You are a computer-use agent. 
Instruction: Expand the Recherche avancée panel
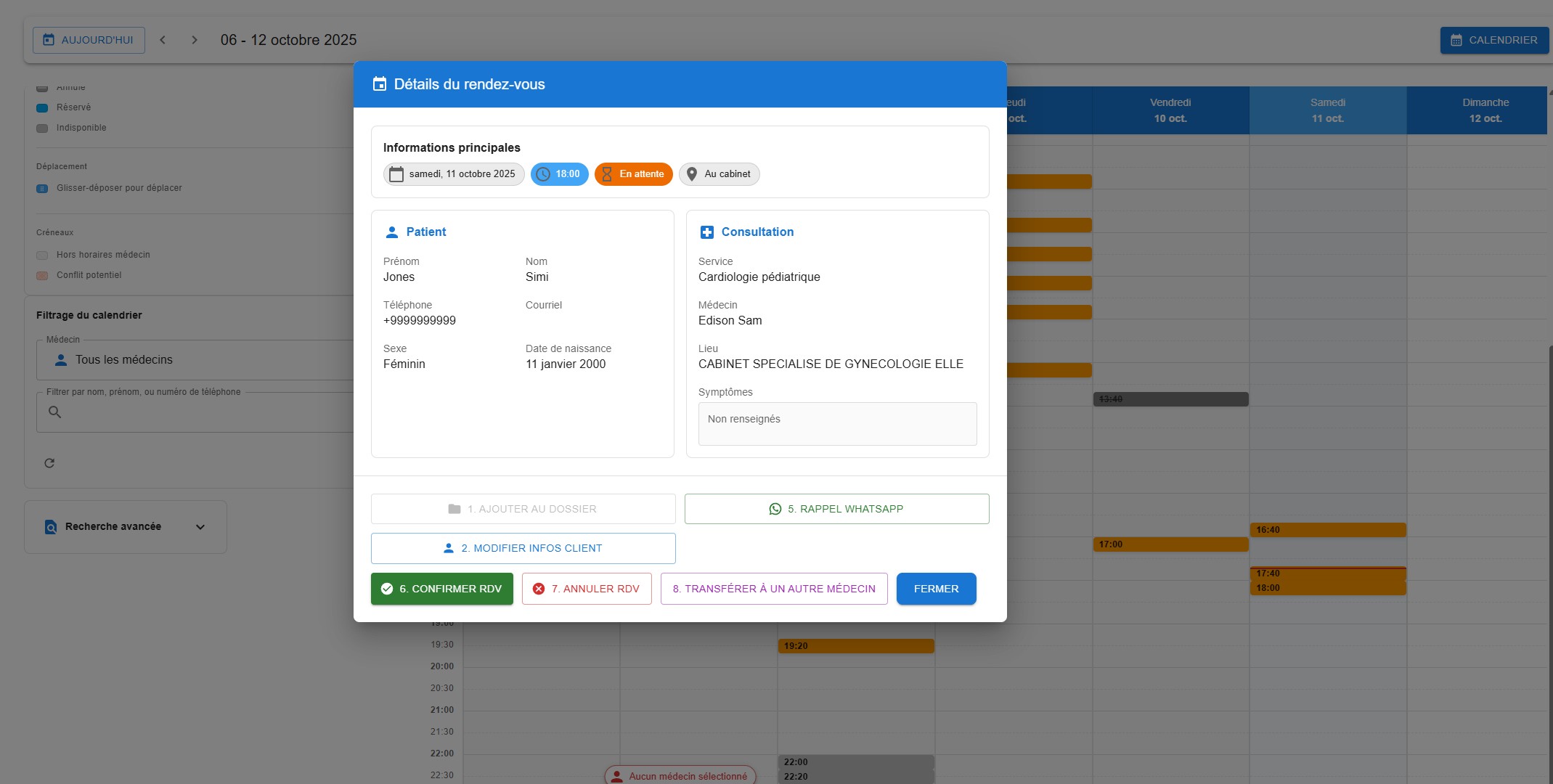(x=200, y=527)
